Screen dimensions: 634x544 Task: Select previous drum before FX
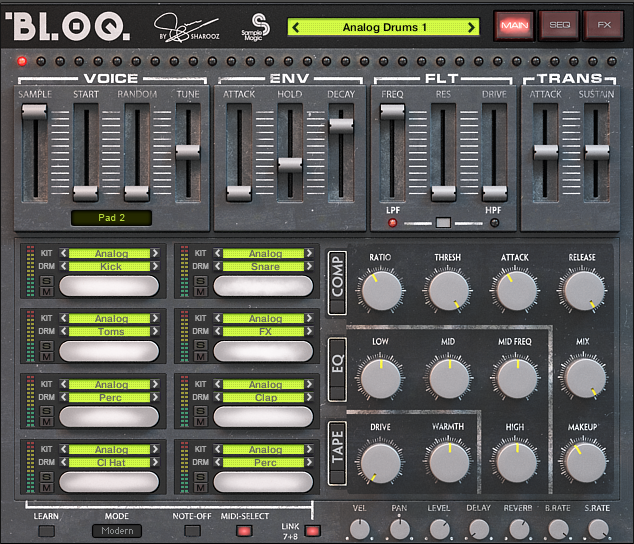pyautogui.click(x=218, y=331)
